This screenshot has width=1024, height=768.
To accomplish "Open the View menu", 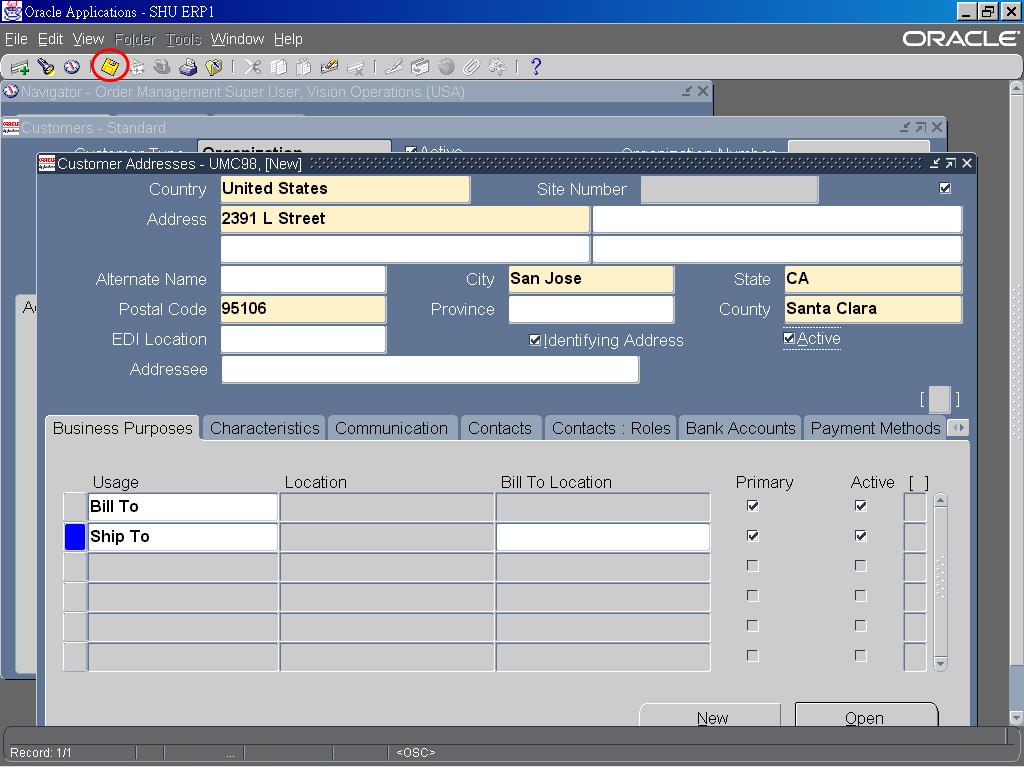I will (88, 39).
